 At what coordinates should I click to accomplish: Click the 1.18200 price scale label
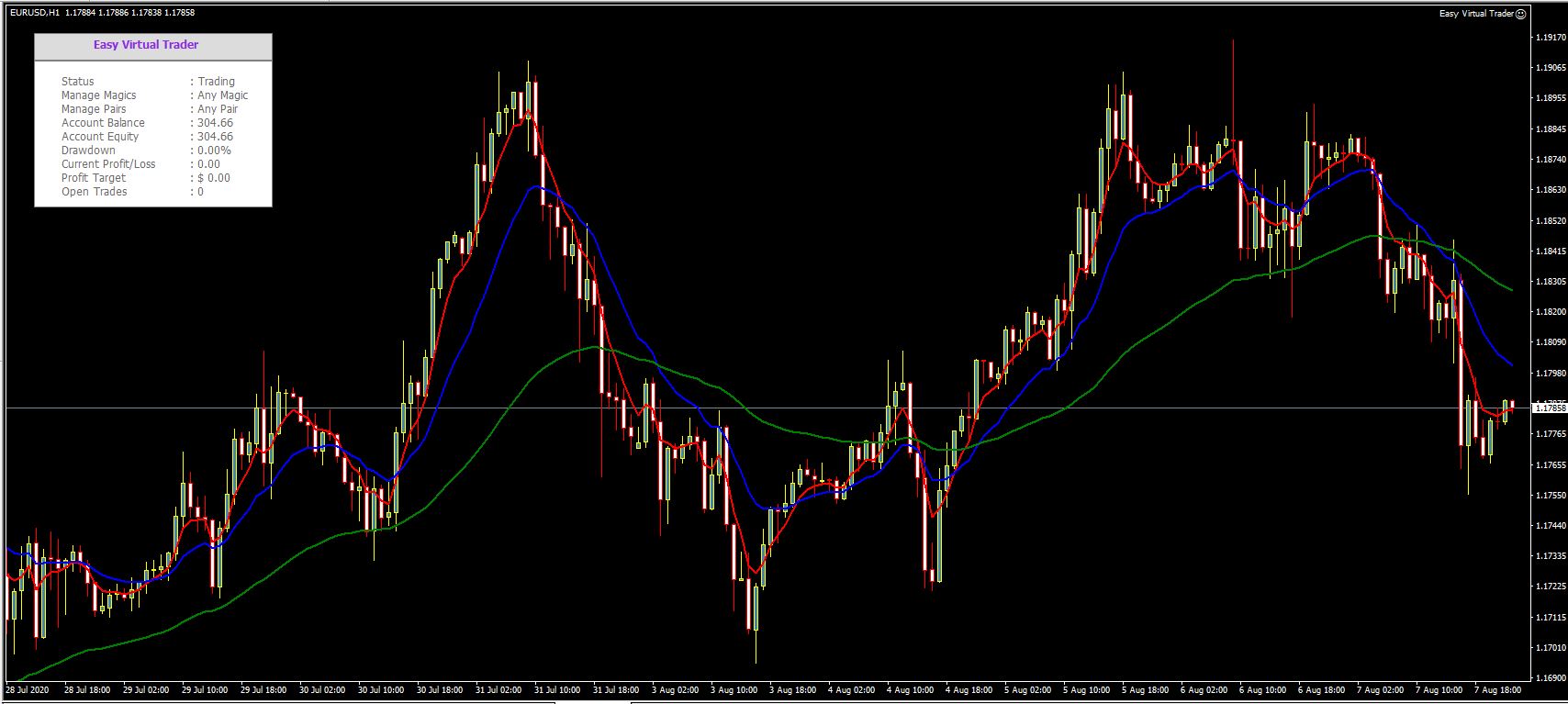1550,312
